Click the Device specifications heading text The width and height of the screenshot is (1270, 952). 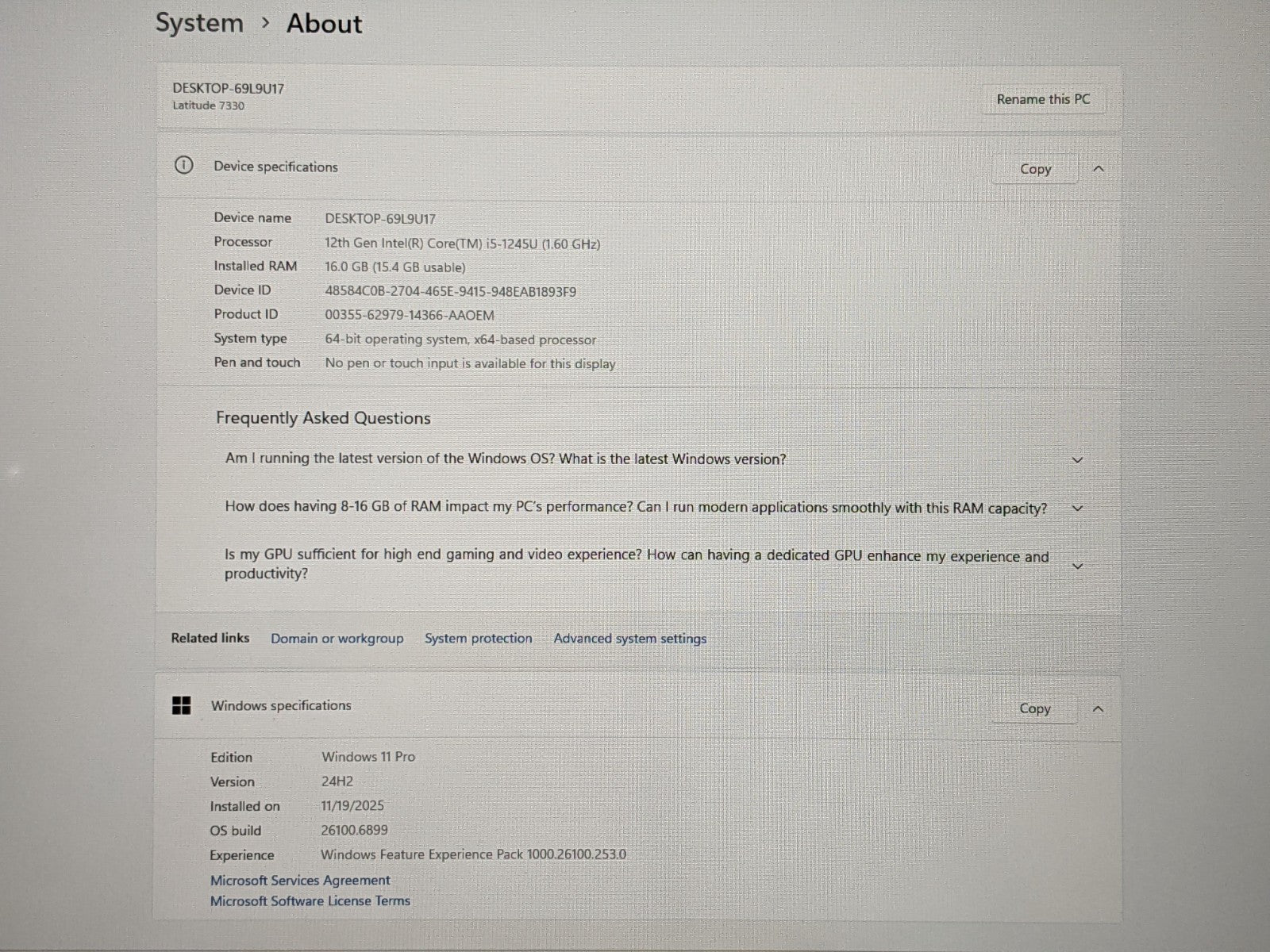[x=275, y=167]
